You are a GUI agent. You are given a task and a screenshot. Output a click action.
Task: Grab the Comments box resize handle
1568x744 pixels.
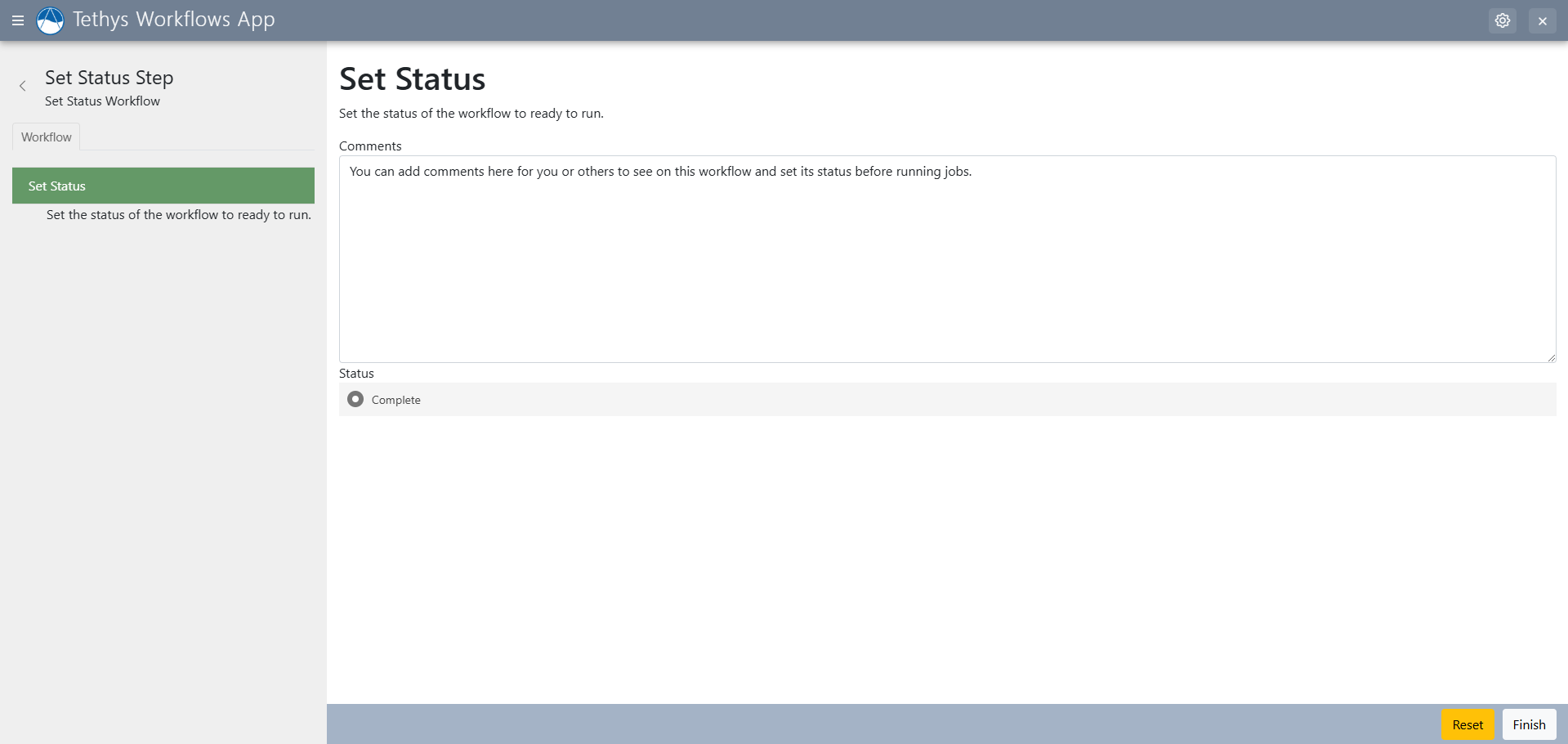click(1551, 357)
